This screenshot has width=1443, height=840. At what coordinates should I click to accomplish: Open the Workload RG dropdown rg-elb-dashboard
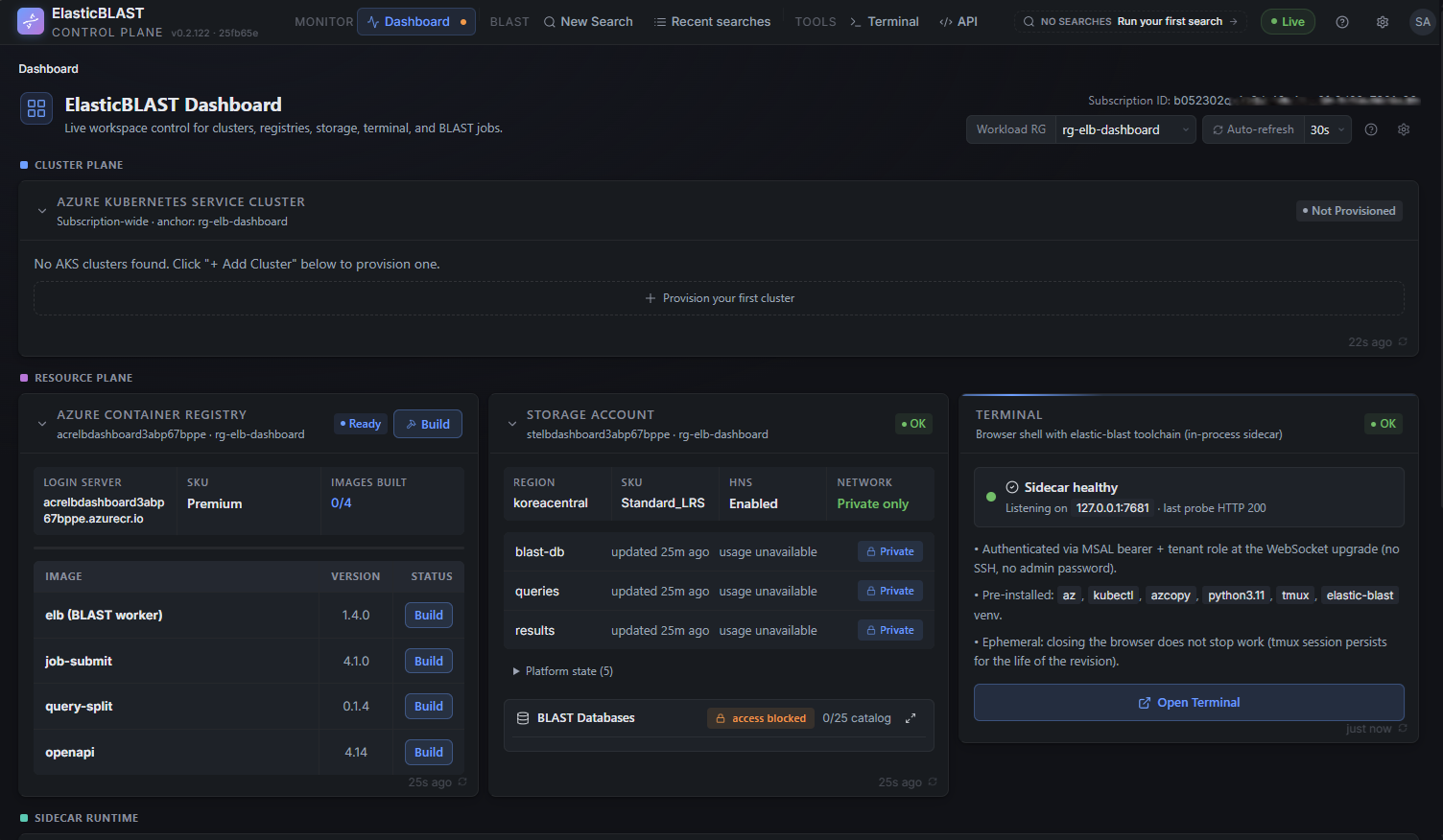point(1125,129)
